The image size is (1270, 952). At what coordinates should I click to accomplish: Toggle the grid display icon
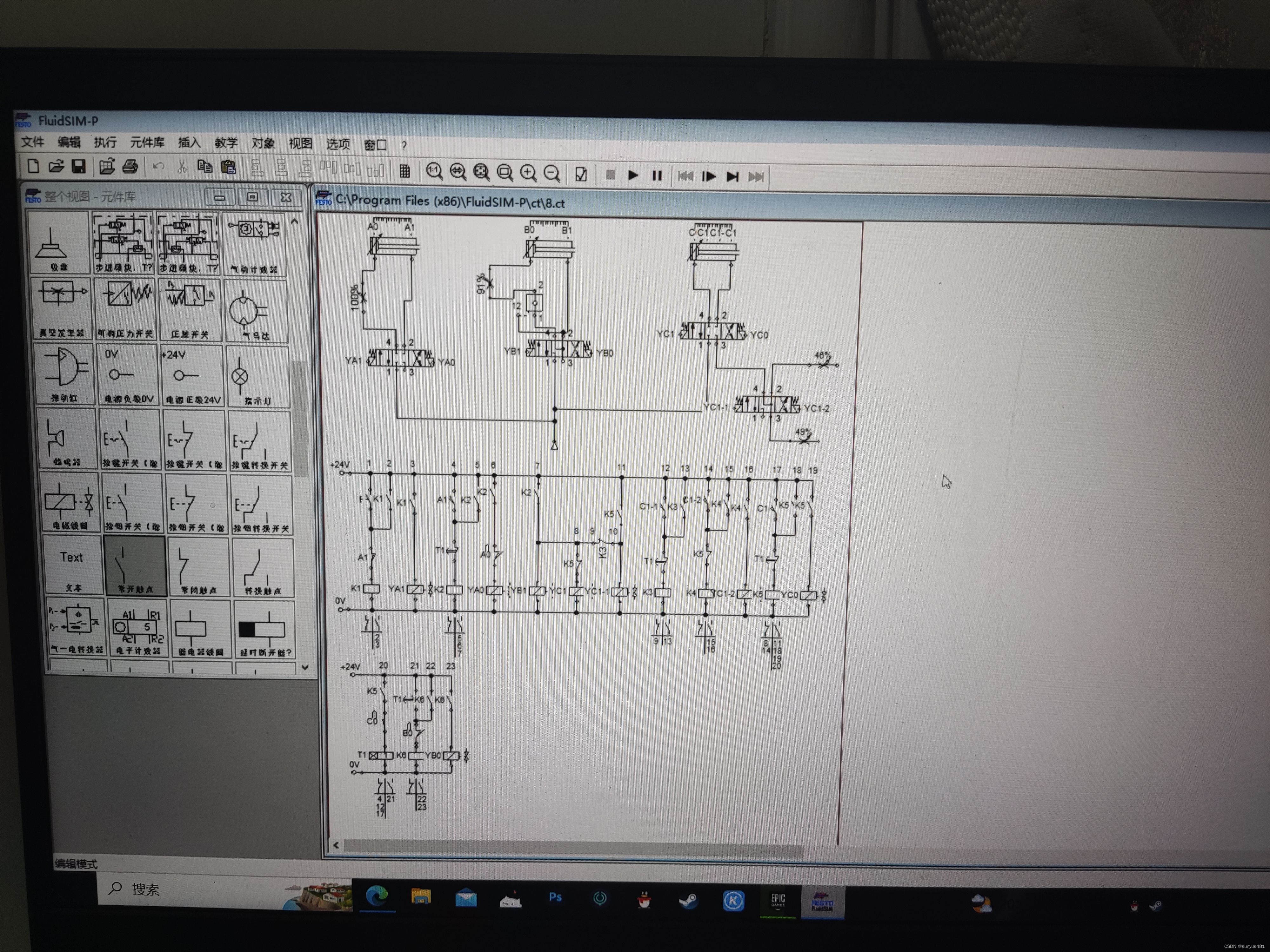[404, 171]
